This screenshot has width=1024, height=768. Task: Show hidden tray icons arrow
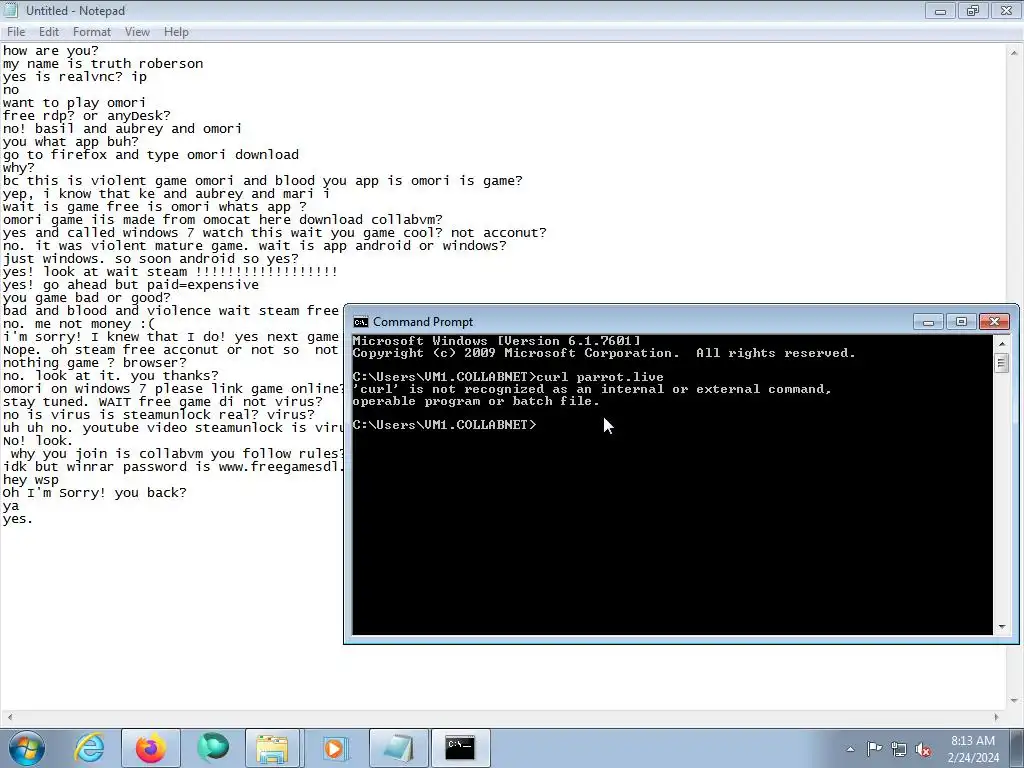coord(850,749)
